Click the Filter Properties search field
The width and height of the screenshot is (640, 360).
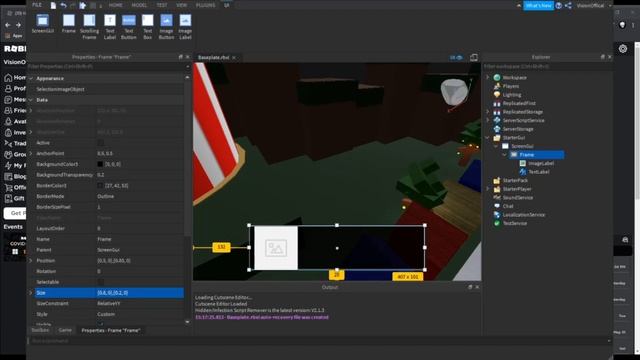106,67
